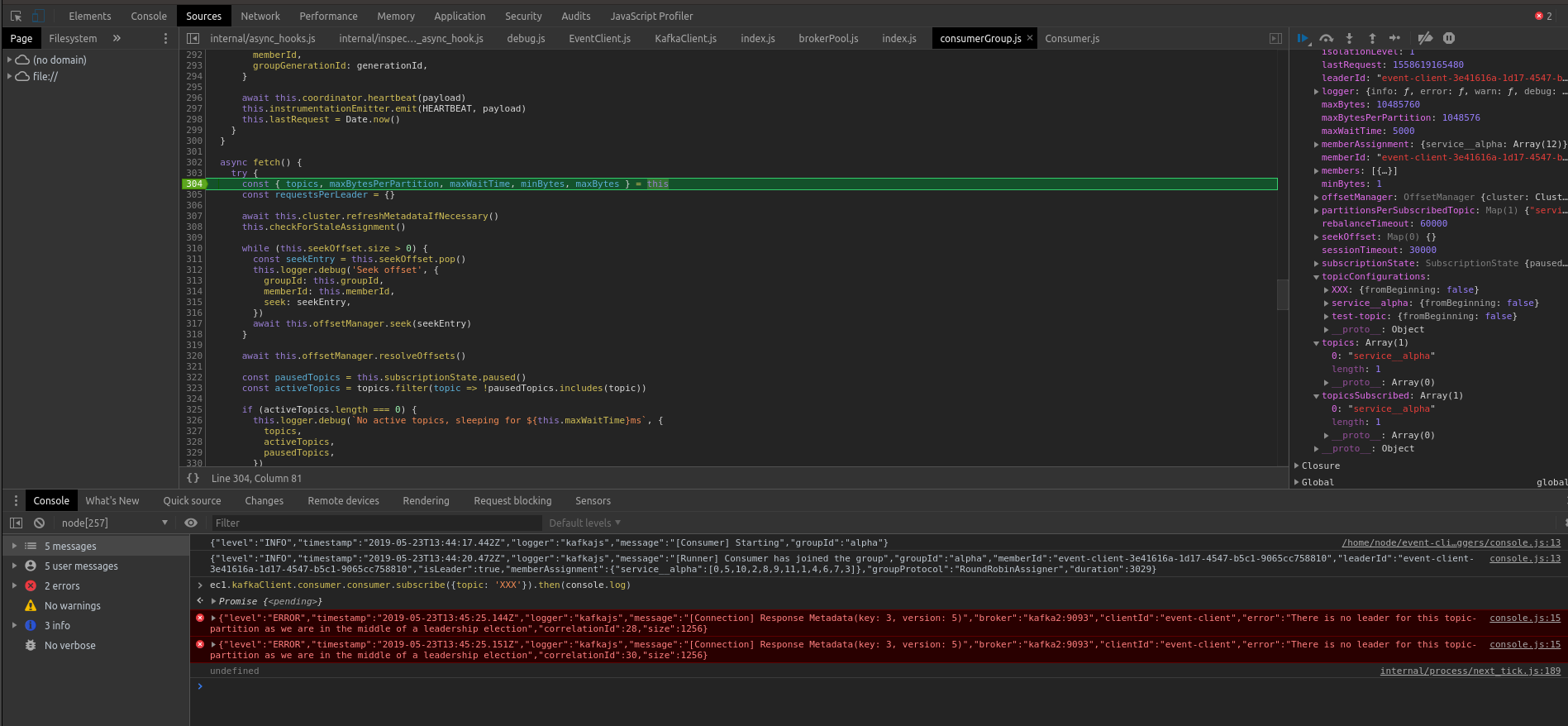1568x726 pixels.
Task: Open the Performance panel
Action: click(328, 16)
